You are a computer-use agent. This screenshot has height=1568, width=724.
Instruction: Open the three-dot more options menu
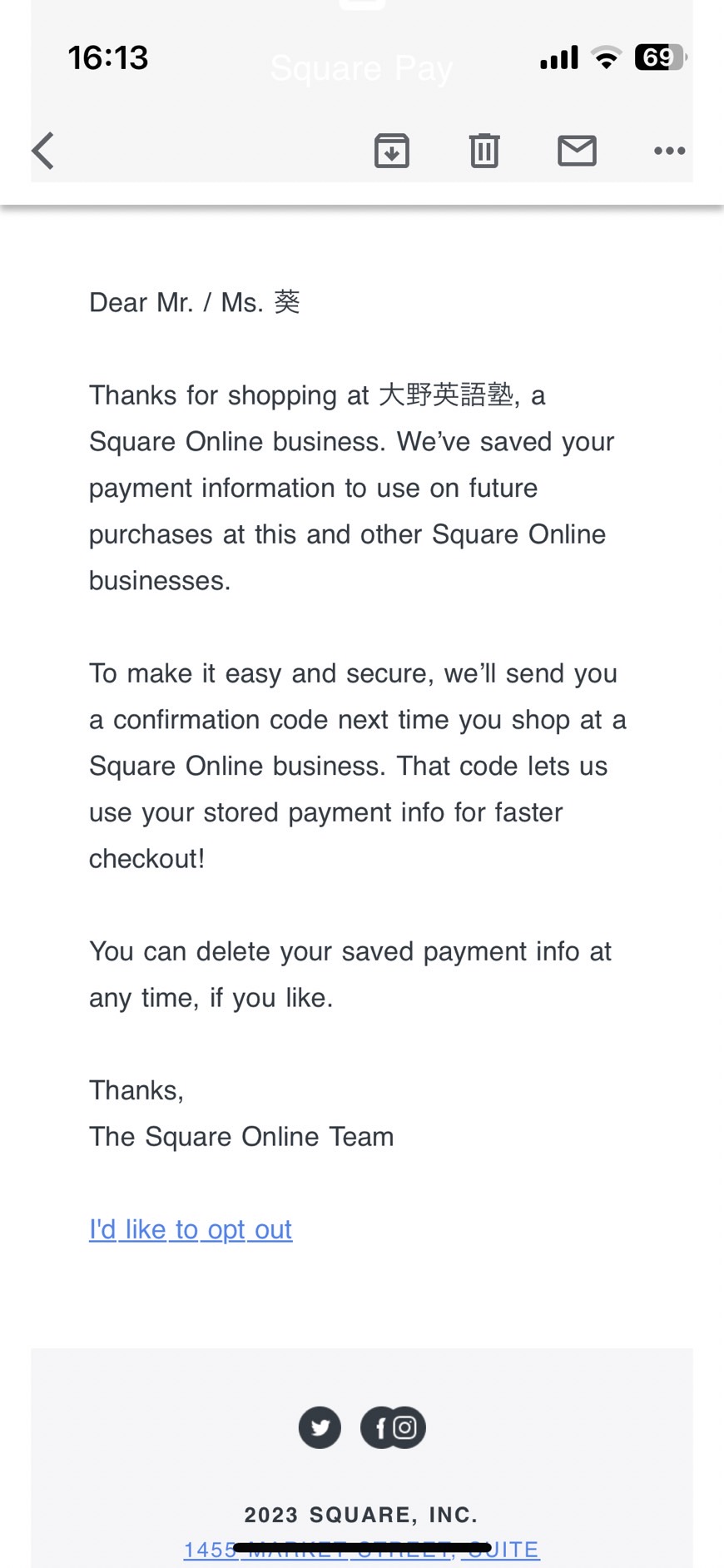[x=670, y=151]
